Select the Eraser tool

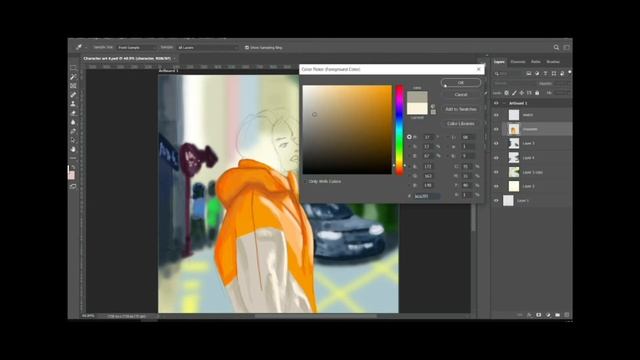tap(73, 113)
